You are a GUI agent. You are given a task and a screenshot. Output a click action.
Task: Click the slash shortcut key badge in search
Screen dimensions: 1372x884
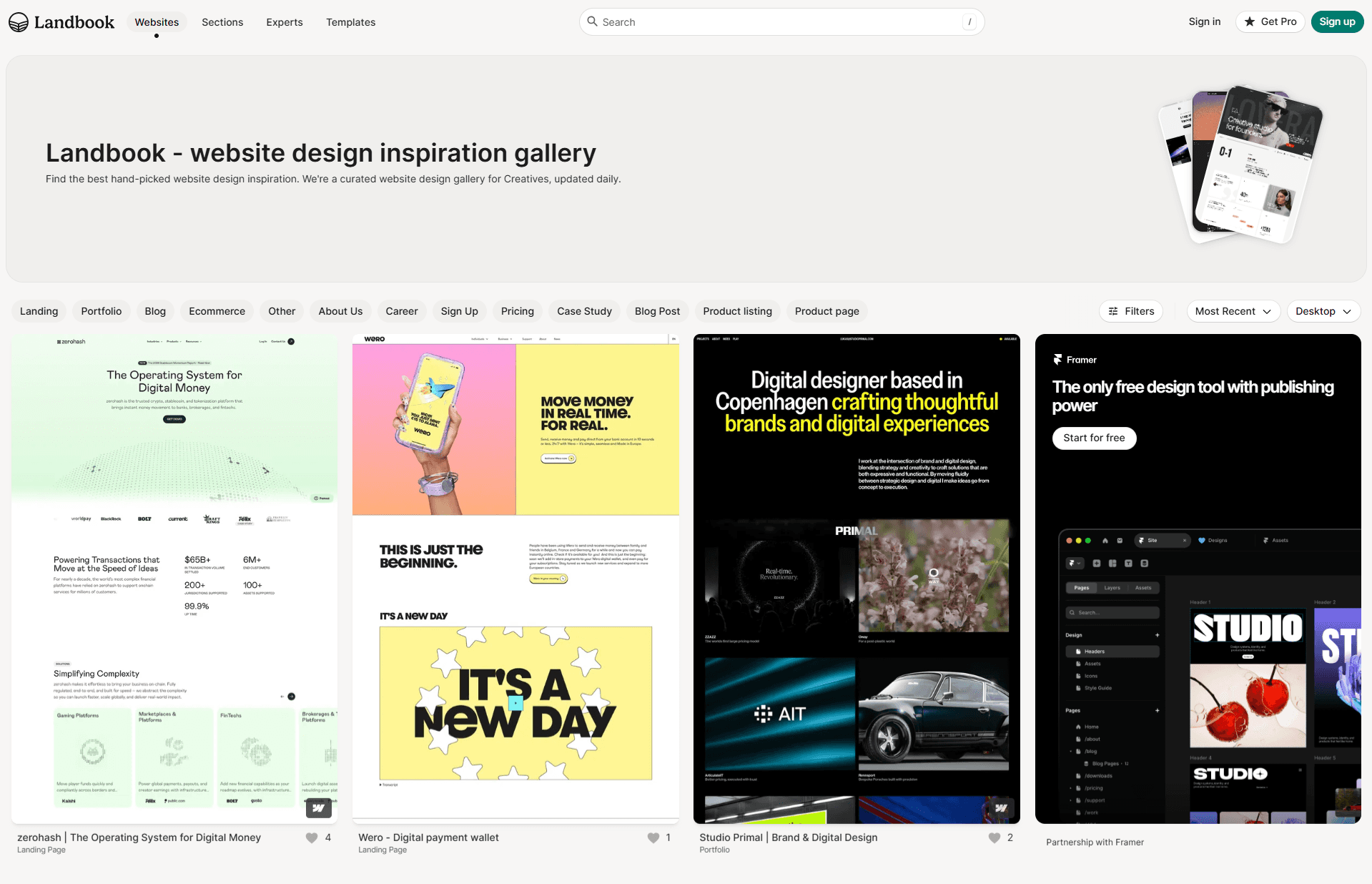[969, 22]
